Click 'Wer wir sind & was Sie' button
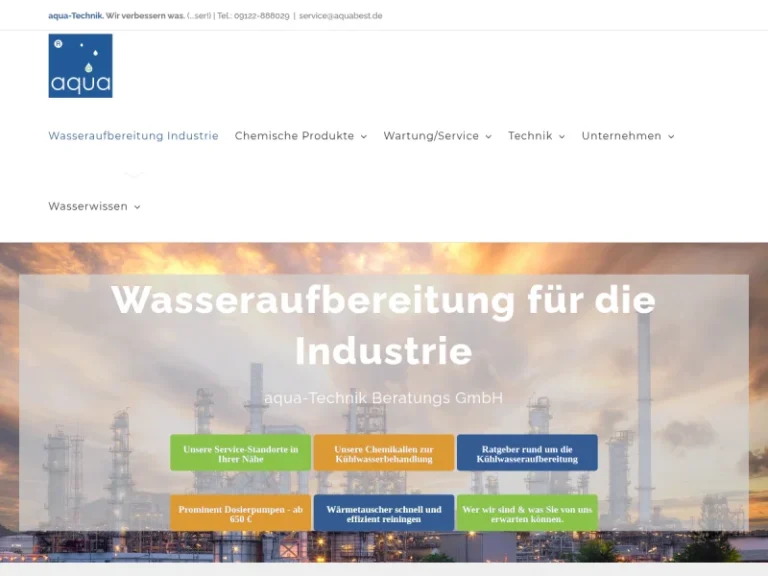 (527, 513)
